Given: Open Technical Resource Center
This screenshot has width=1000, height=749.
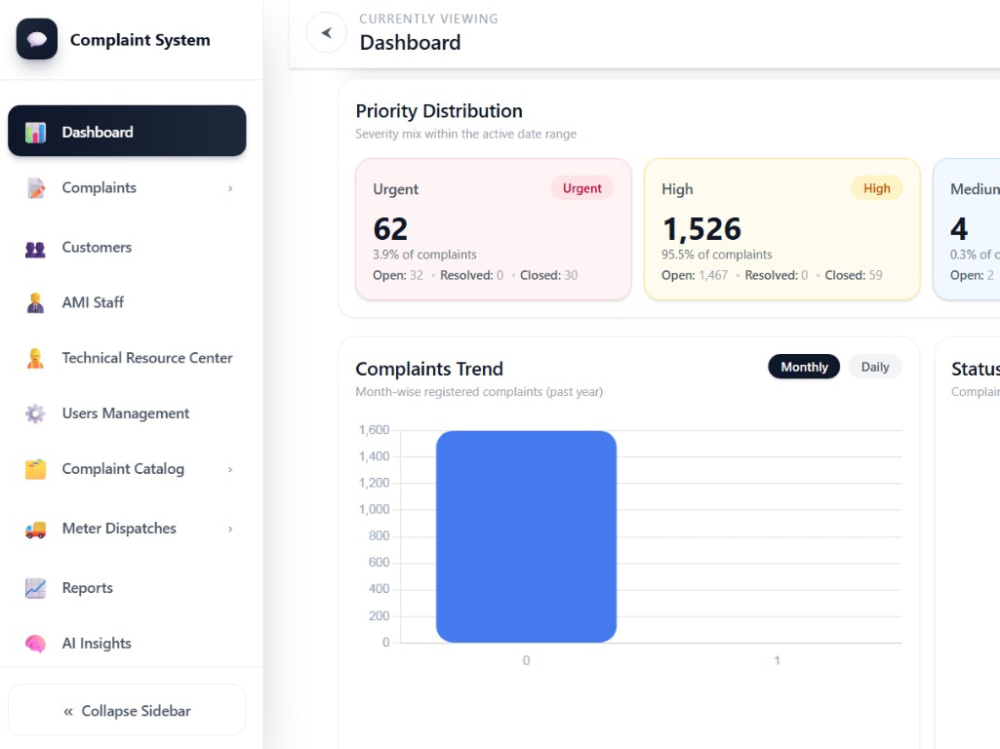Looking at the screenshot, I should [x=147, y=358].
